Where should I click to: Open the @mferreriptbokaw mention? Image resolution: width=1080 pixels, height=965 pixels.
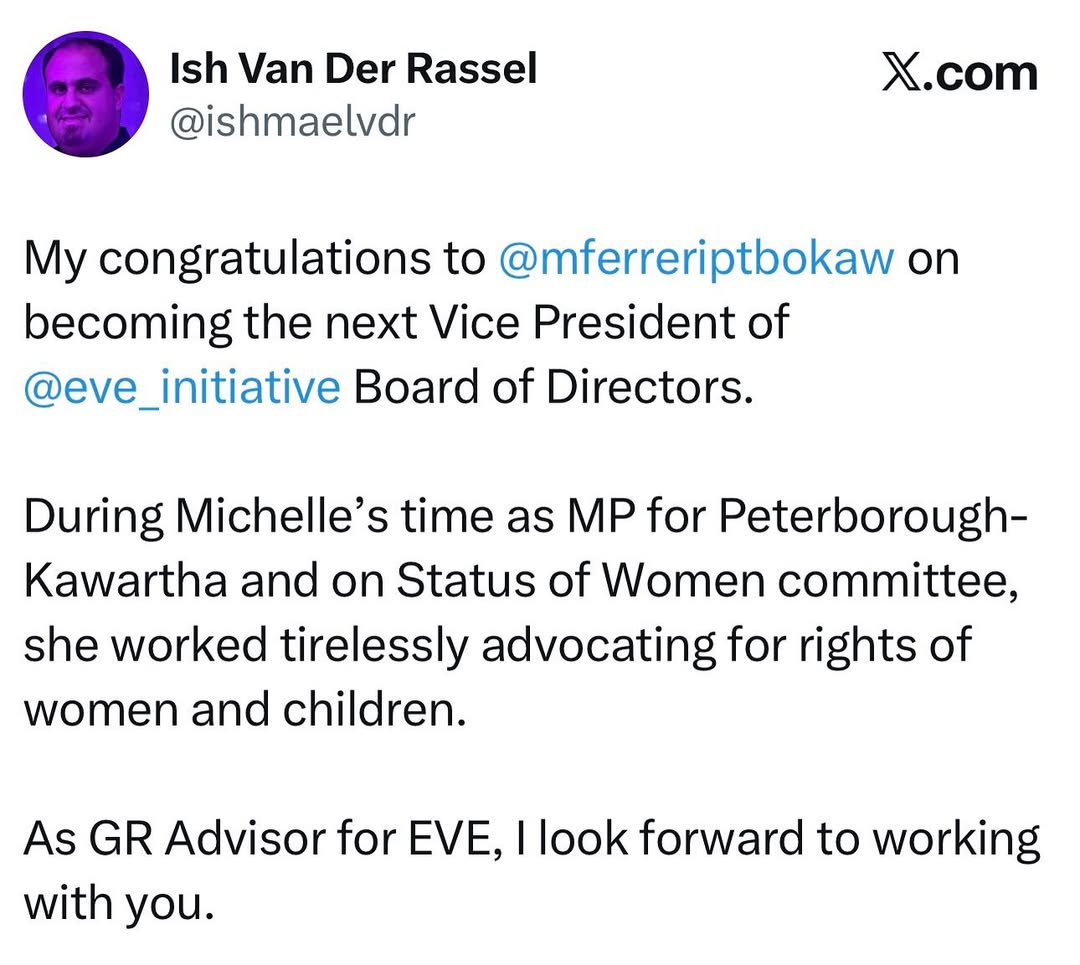pyautogui.click(x=695, y=259)
